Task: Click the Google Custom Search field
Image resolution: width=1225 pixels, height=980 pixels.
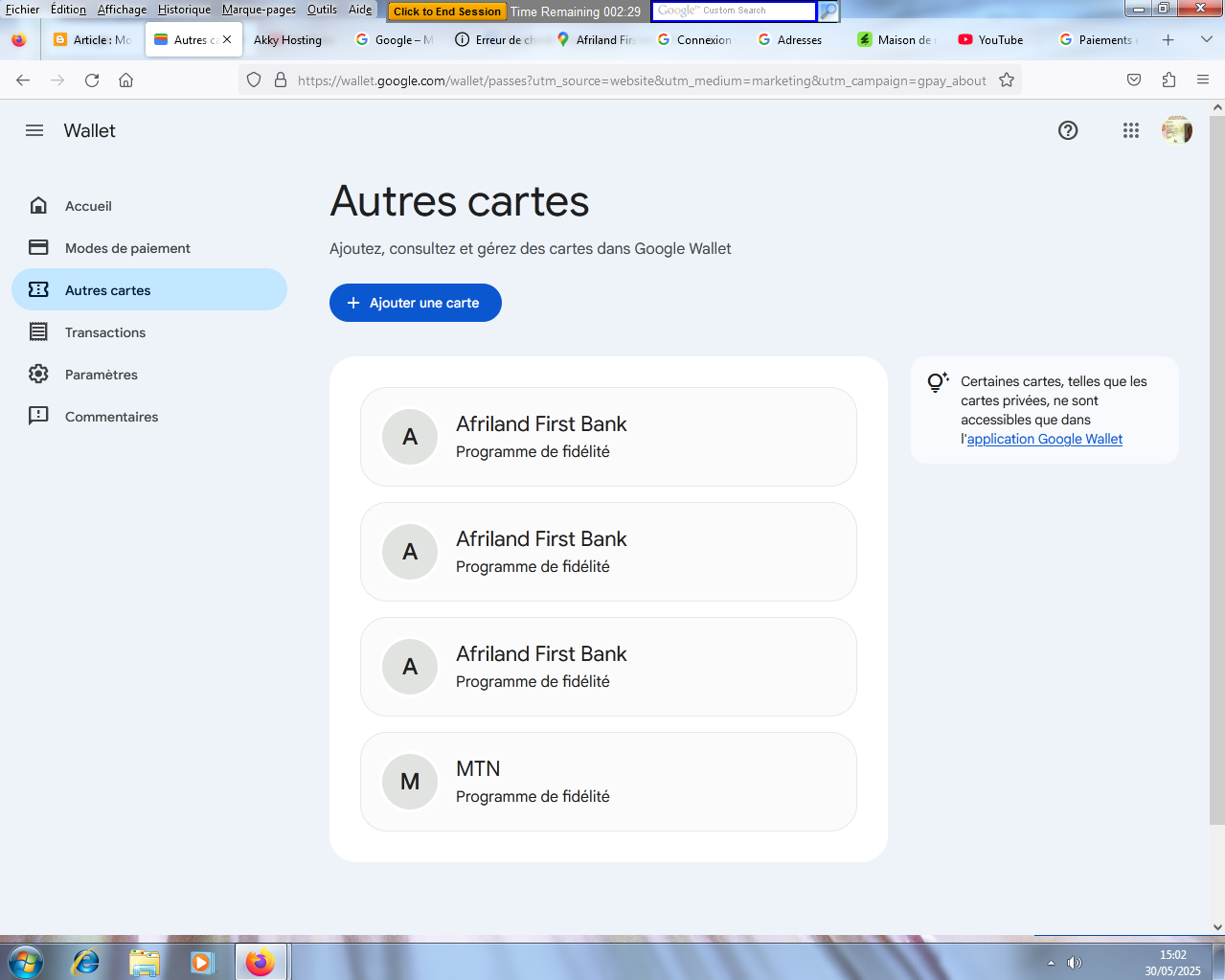Action: pyautogui.click(x=734, y=11)
